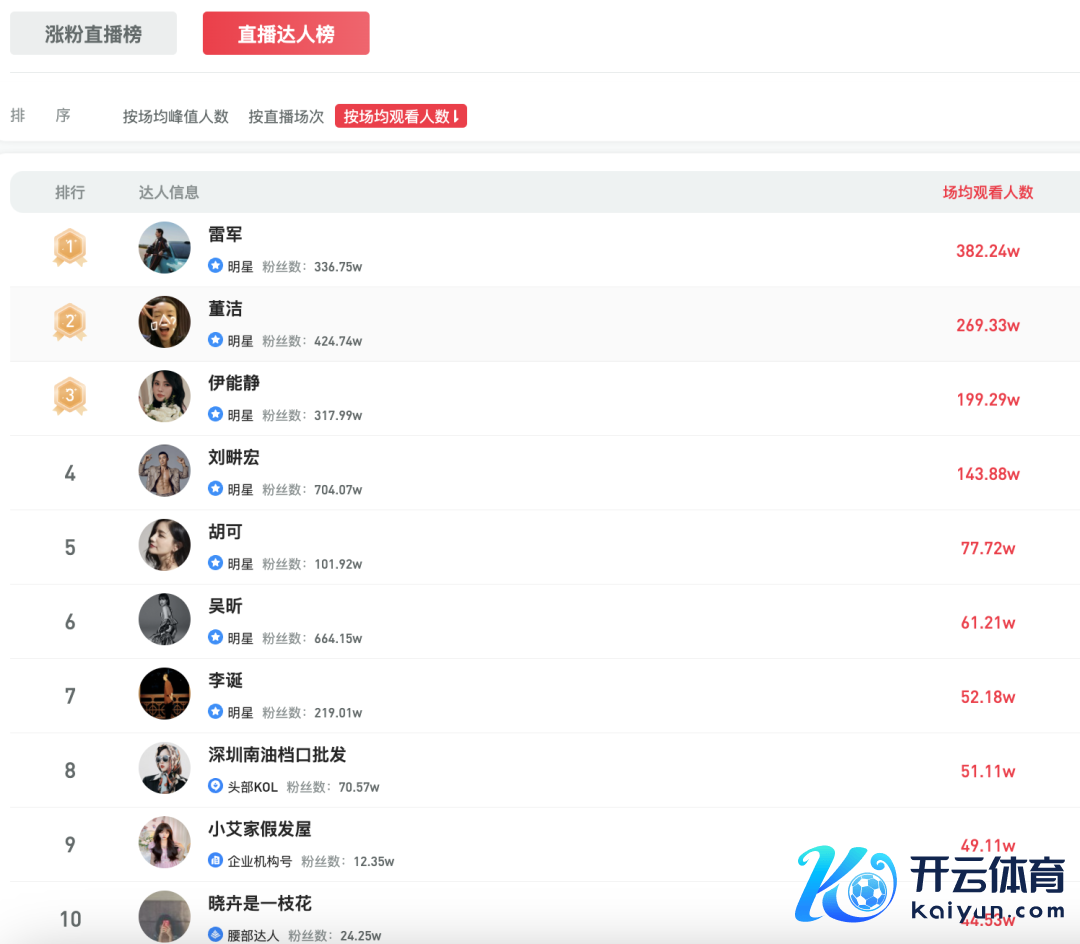This screenshot has width=1080, height=944.
Task: Click the 开云体育 Kaiyun logo
Action: [931, 884]
